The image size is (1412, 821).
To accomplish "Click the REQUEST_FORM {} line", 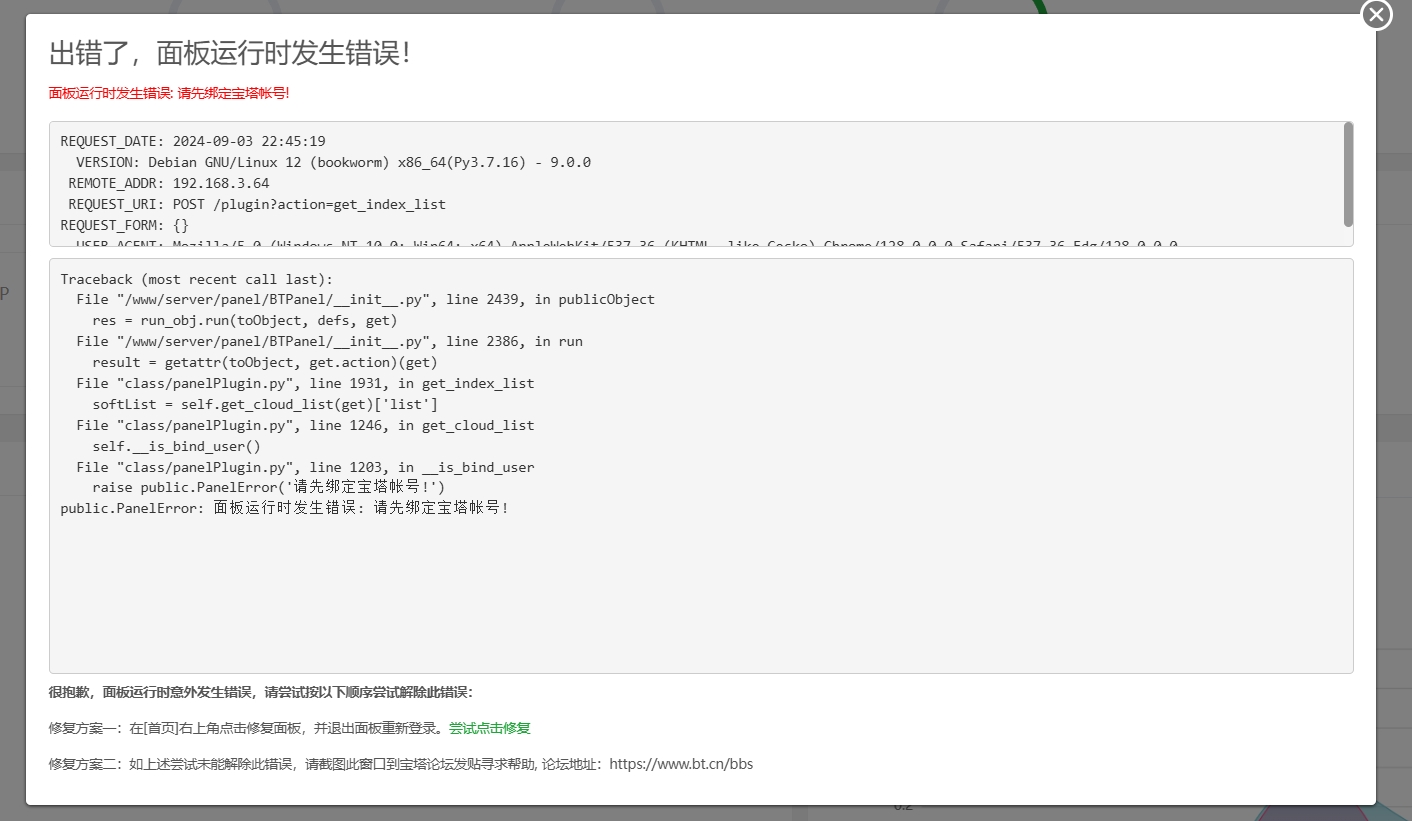I will point(125,225).
